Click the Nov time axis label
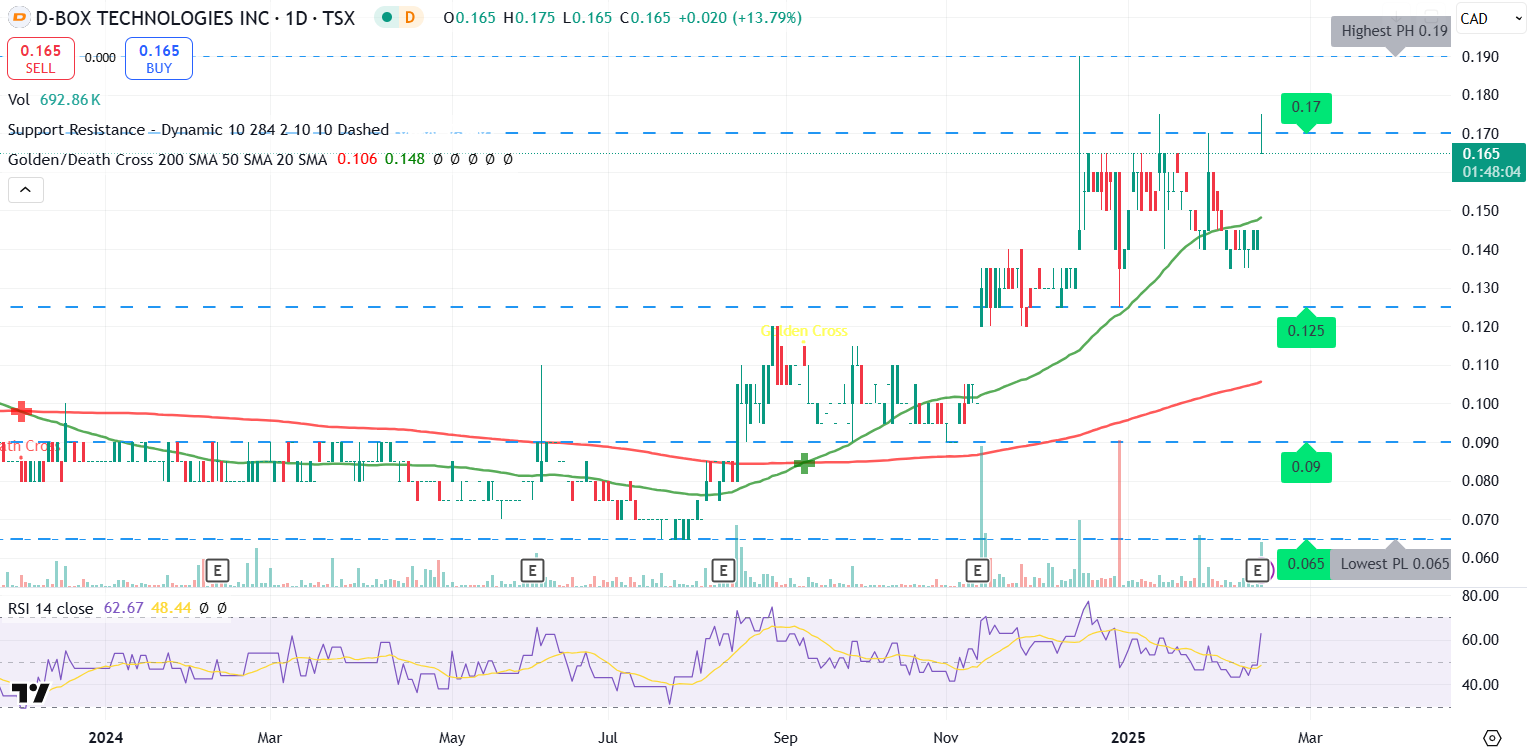The width and height of the screenshot is (1527, 750). click(x=945, y=738)
